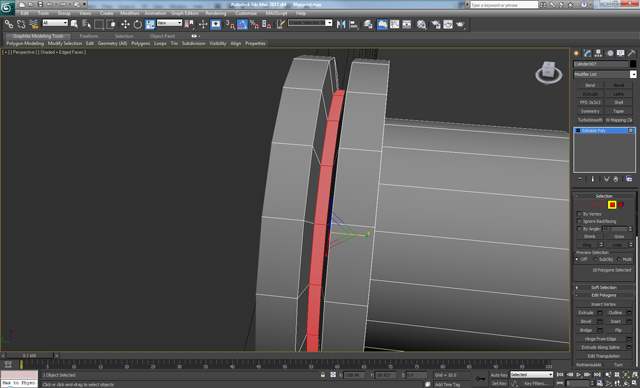Click the Mirror tool icon
The image size is (640, 388).
(341, 24)
